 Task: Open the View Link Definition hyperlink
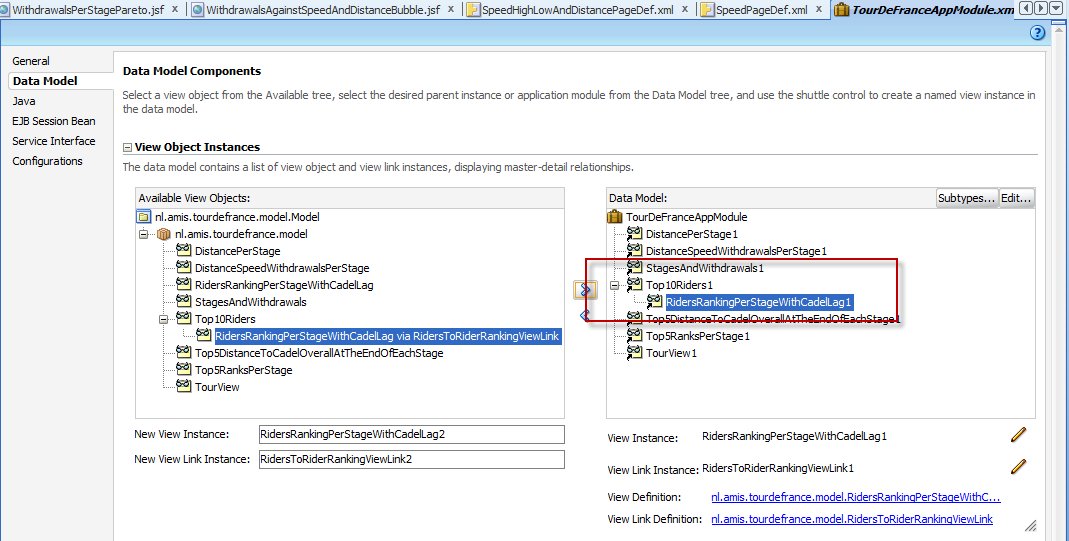pyautogui.click(x=851, y=519)
